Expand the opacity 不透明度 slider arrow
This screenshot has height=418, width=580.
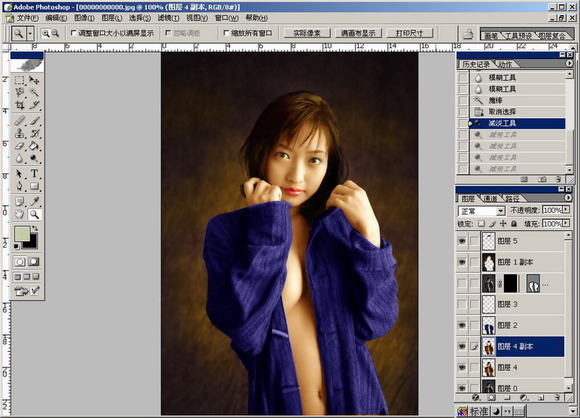pyautogui.click(x=566, y=210)
